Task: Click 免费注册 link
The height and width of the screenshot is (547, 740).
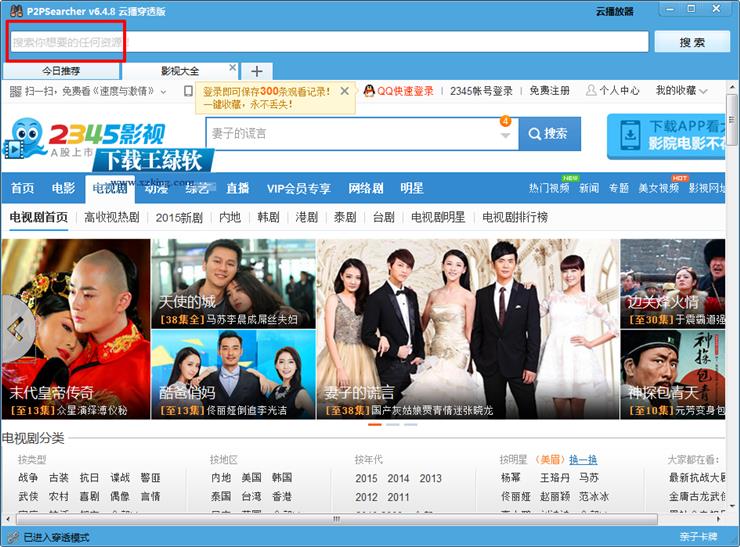Action: 549,91
